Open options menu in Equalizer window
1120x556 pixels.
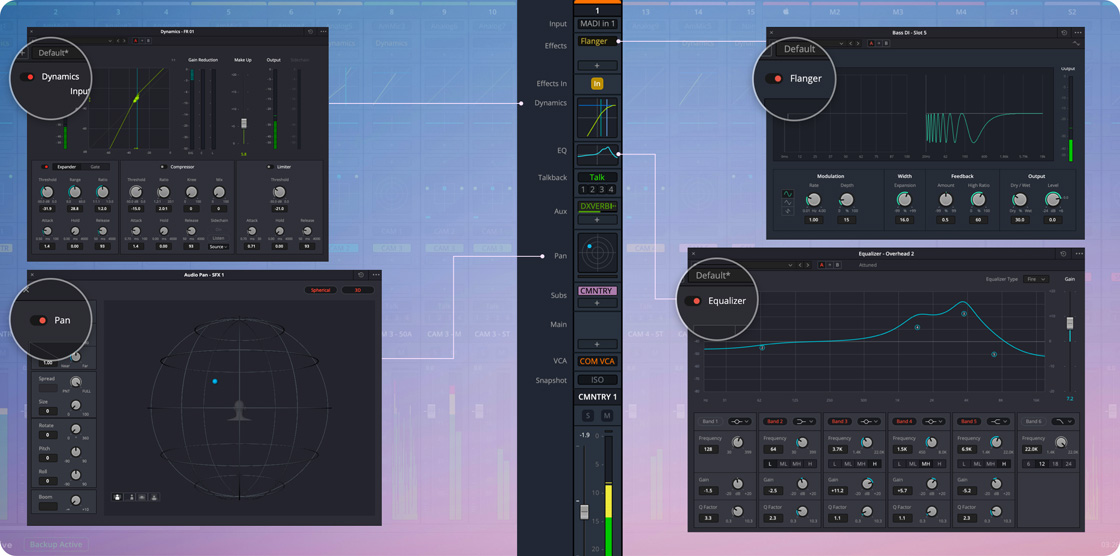coord(1078,254)
